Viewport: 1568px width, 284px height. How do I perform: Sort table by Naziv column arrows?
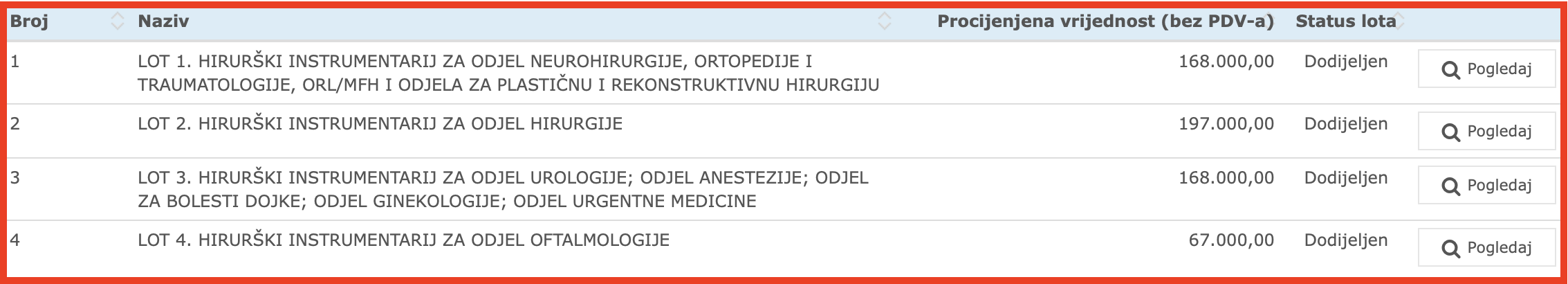(884, 21)
